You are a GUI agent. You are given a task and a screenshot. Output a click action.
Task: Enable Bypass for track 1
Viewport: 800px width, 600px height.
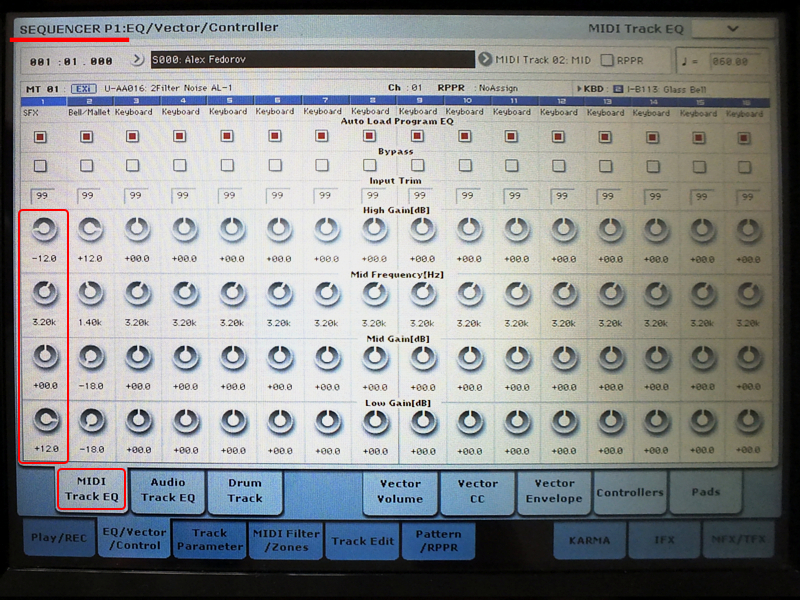click(40, 166)
